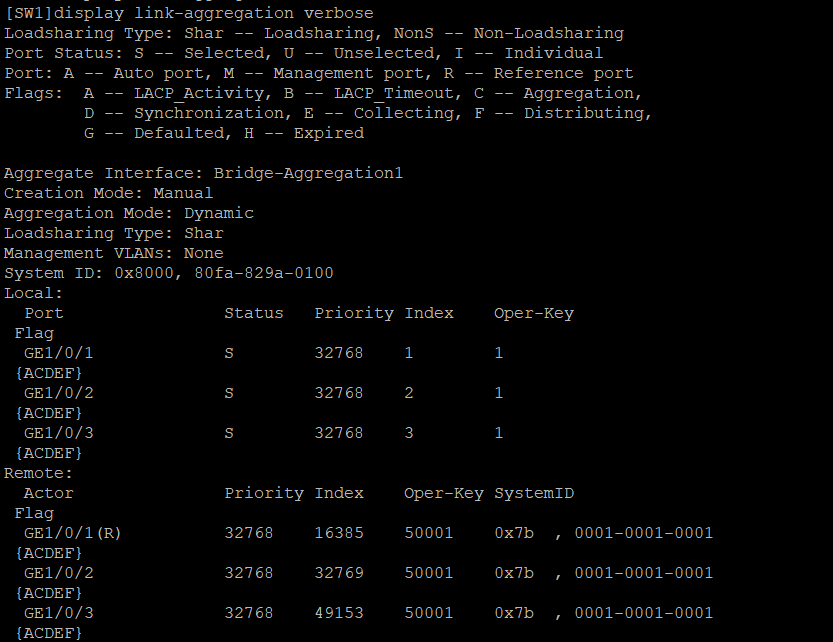Click '0001-0001-0001' in the row with index 32769
The height and width of the screenshot is (642, 833).
(643, 573)
